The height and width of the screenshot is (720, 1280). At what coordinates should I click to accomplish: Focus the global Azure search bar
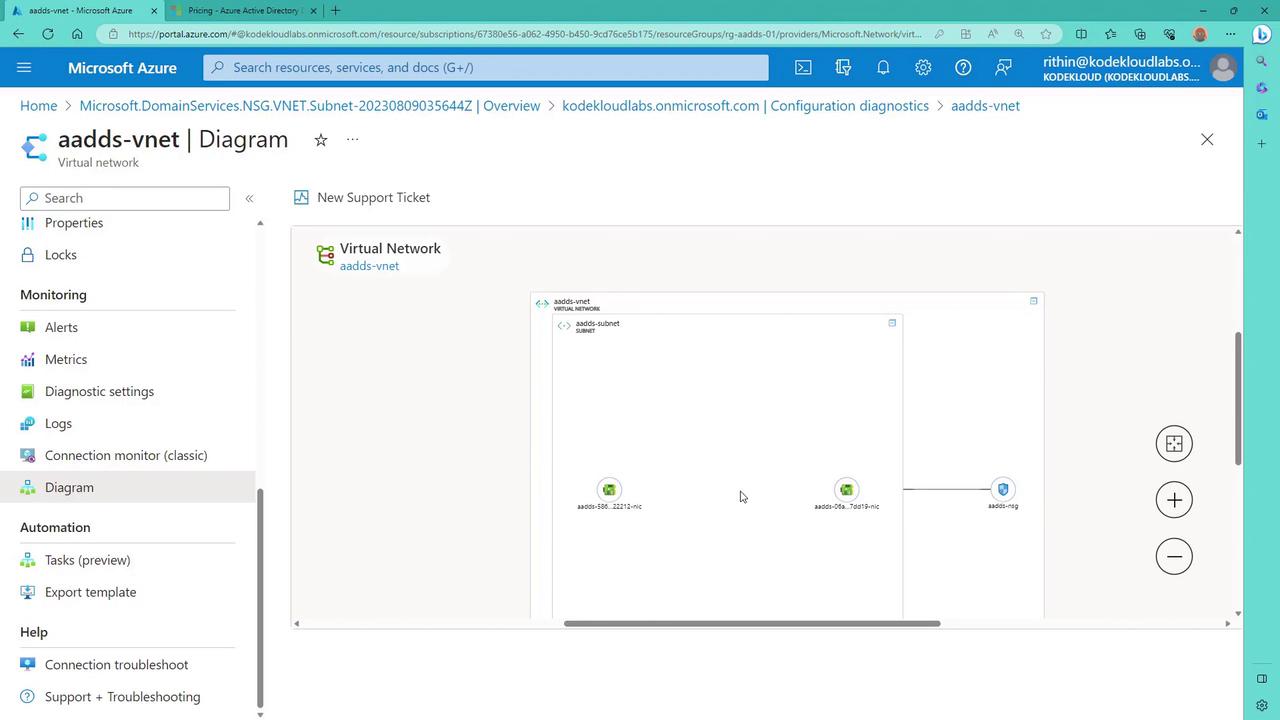(486, 67)
